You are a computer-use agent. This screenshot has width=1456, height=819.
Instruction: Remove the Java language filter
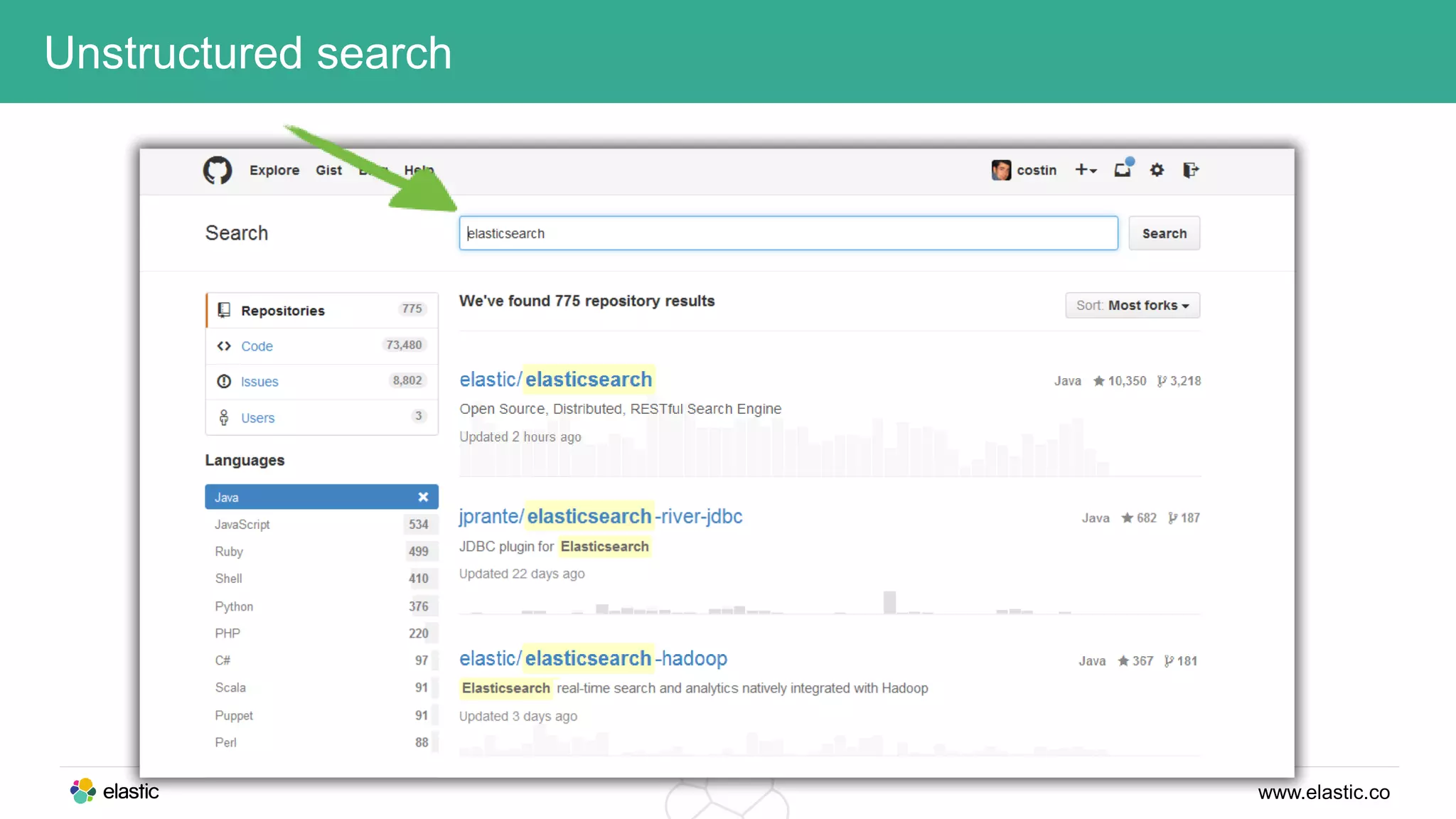pyautogui.click(x=423, y=497)
